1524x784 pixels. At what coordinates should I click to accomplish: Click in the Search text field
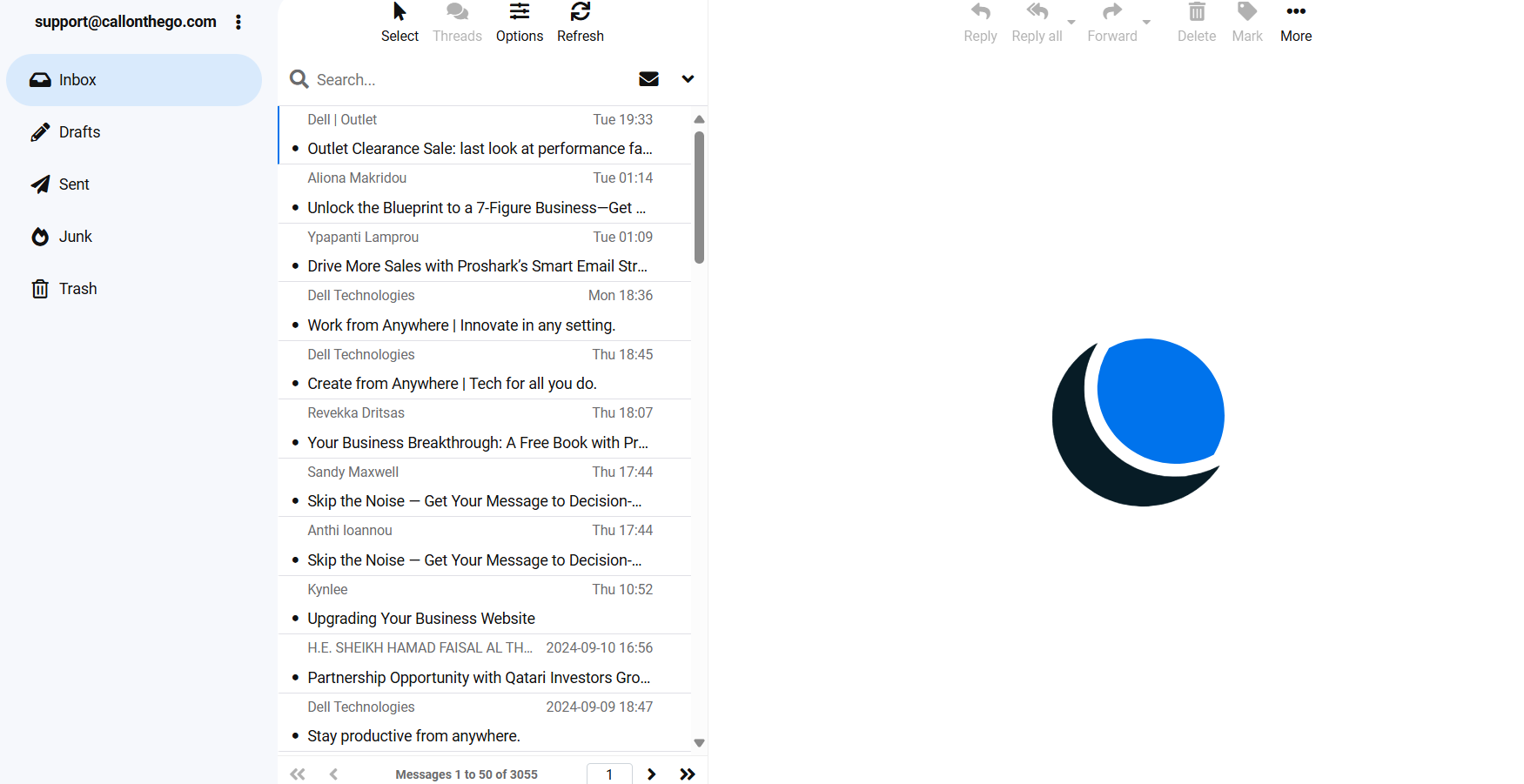(x=470, y=79)
